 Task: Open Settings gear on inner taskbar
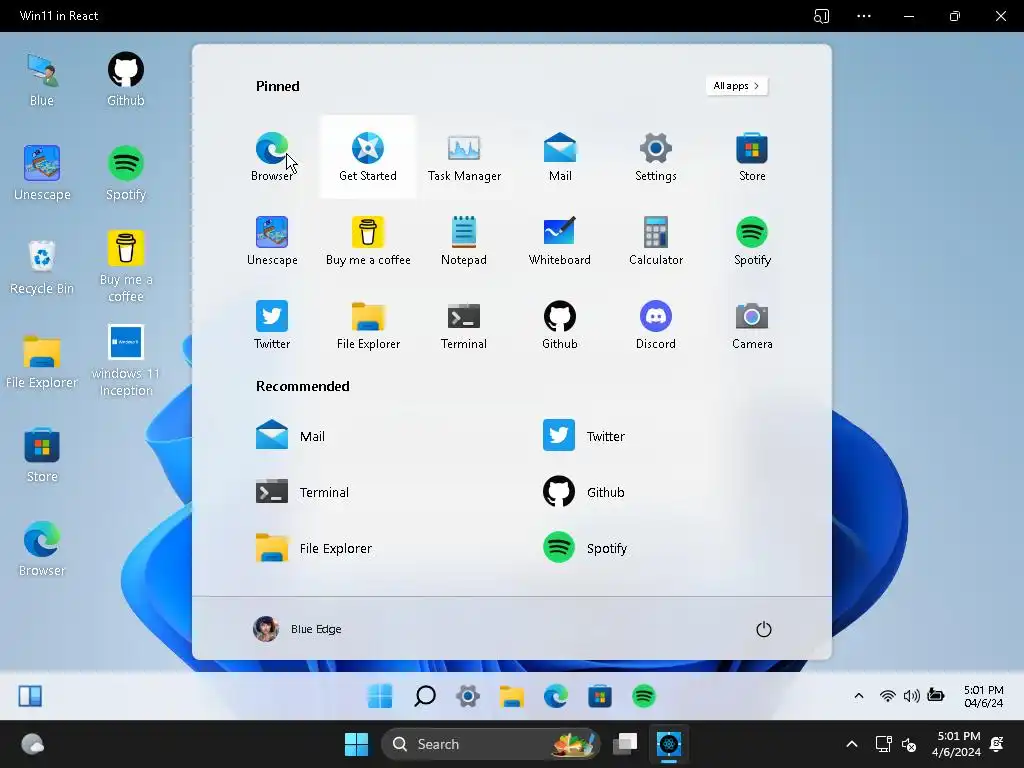point(468,696)
